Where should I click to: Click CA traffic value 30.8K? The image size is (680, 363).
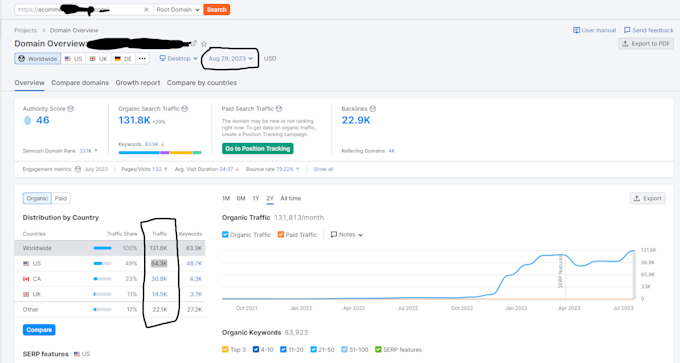159,279
